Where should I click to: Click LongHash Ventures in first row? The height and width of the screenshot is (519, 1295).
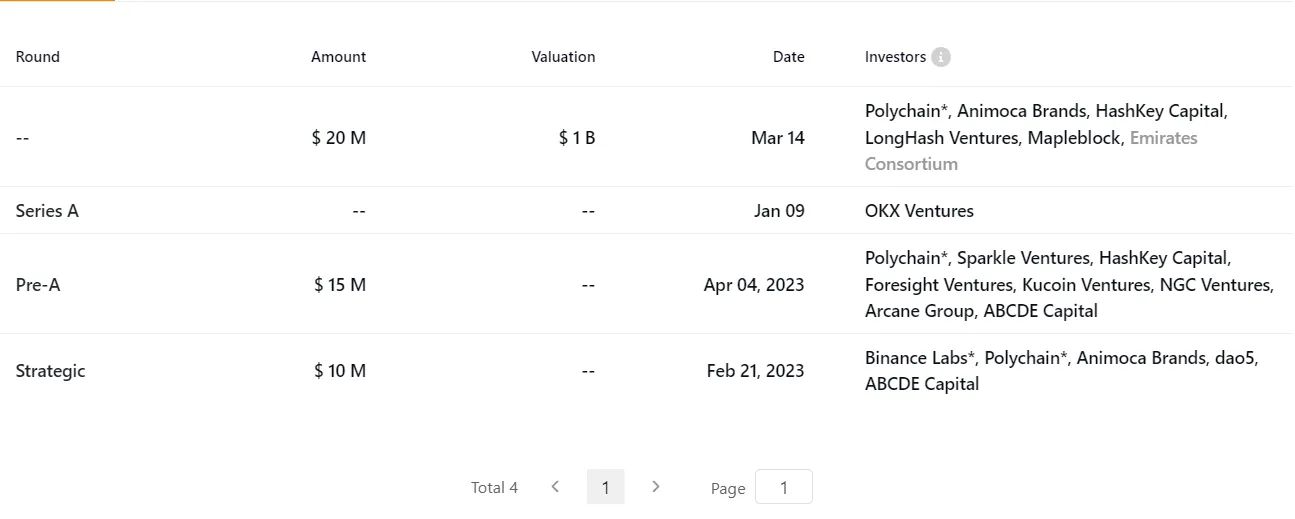[940, 138]
